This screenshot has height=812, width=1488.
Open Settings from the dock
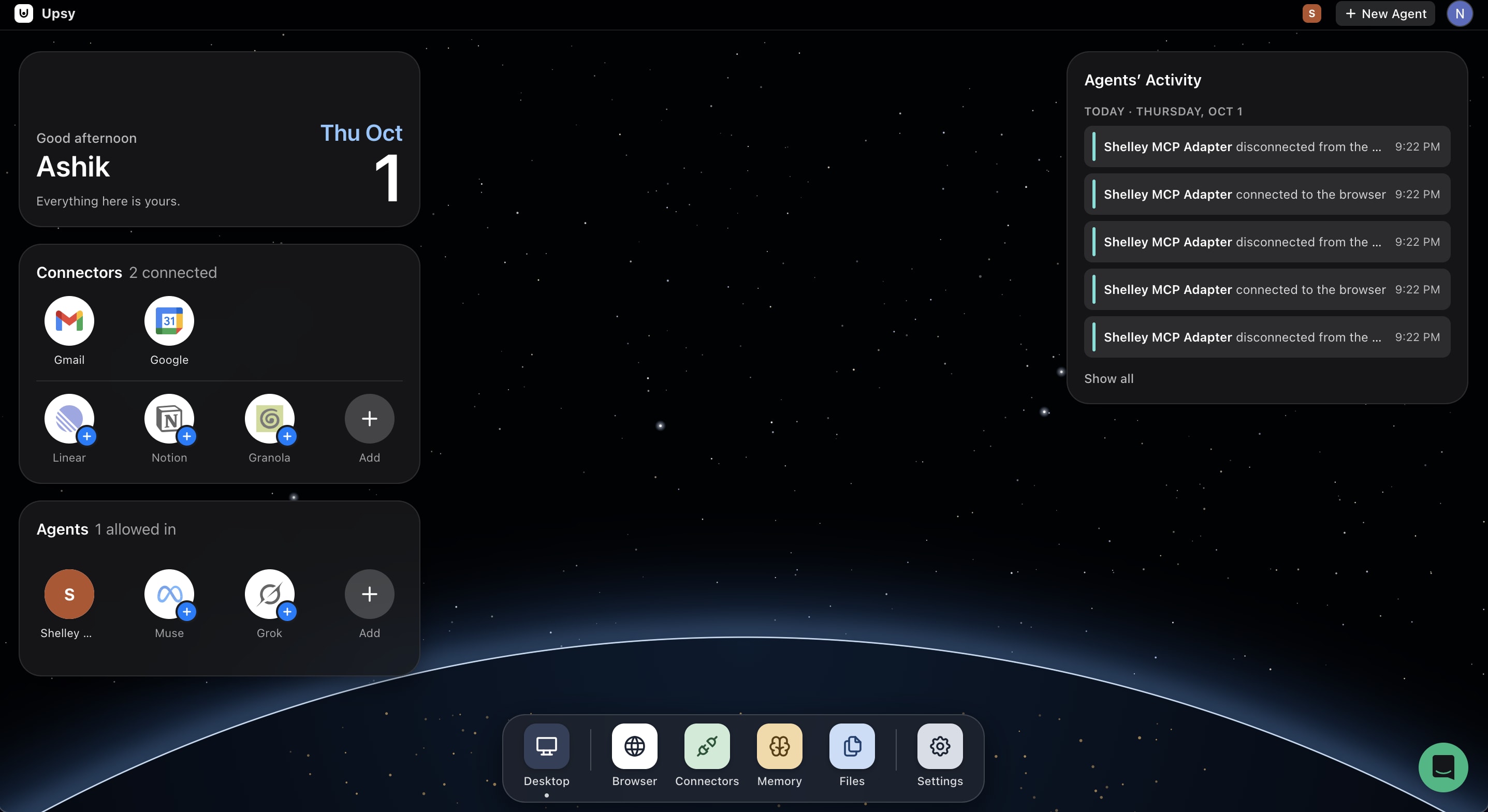(x=940, y=746)
